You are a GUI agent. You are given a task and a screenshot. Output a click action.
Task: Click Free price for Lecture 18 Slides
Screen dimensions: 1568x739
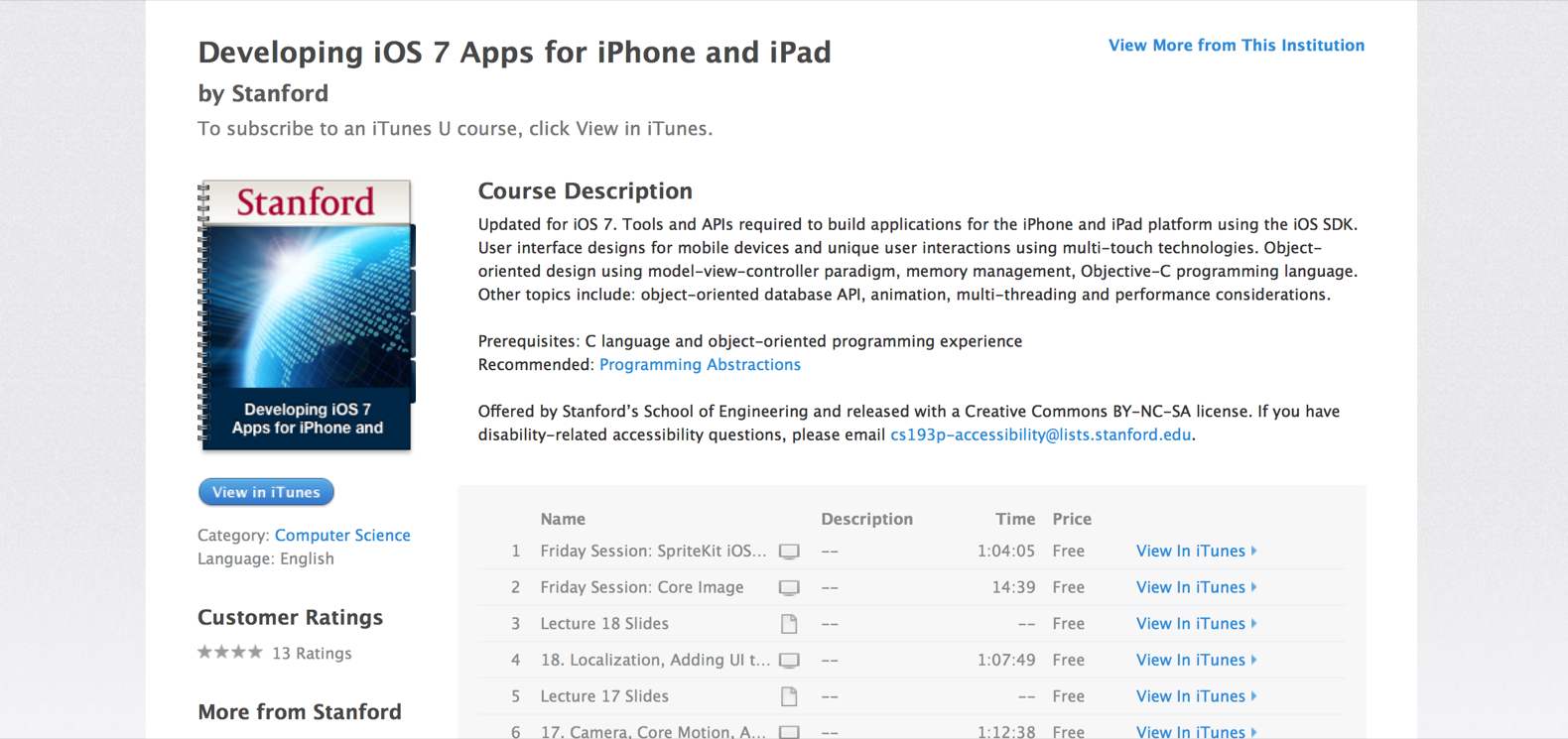(x=1068, y=623)
